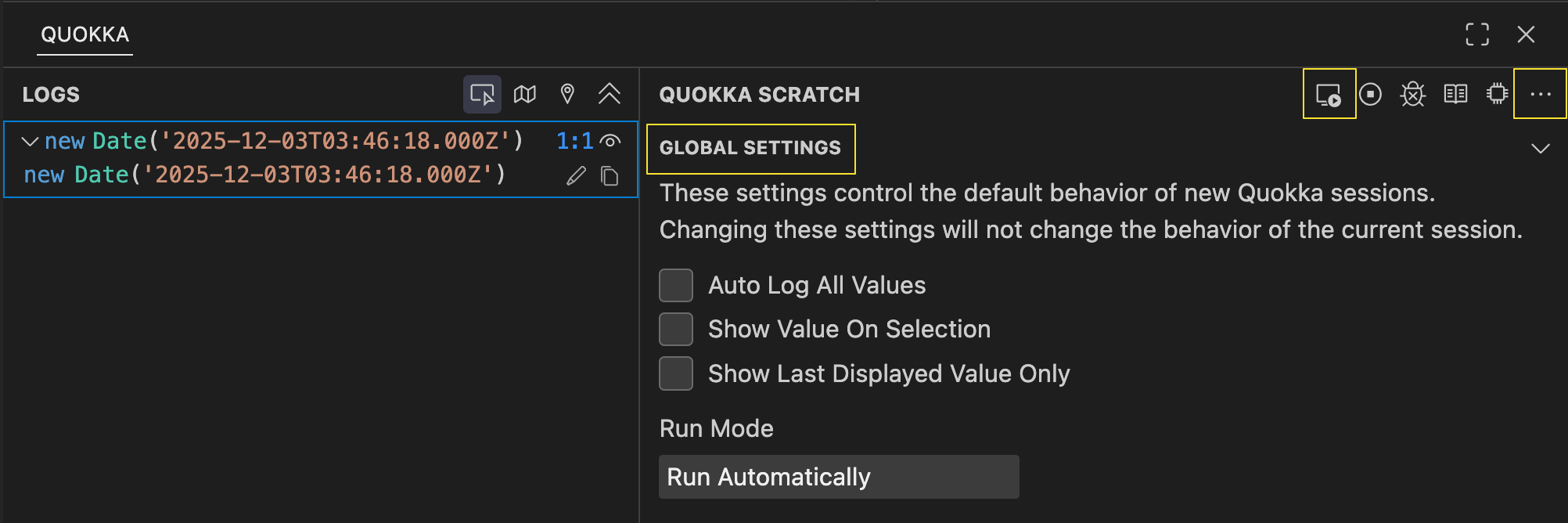Enable Auto Log All Values checkbox
Viewport: 1568px width, 523px height.
coord(676,285)
